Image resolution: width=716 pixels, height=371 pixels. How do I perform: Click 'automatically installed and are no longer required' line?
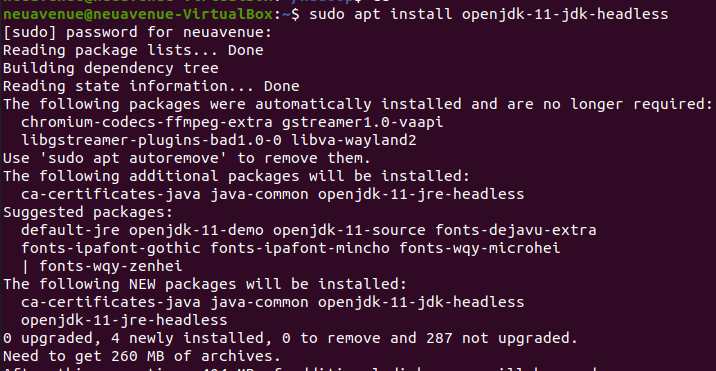[x=358, y=105]
